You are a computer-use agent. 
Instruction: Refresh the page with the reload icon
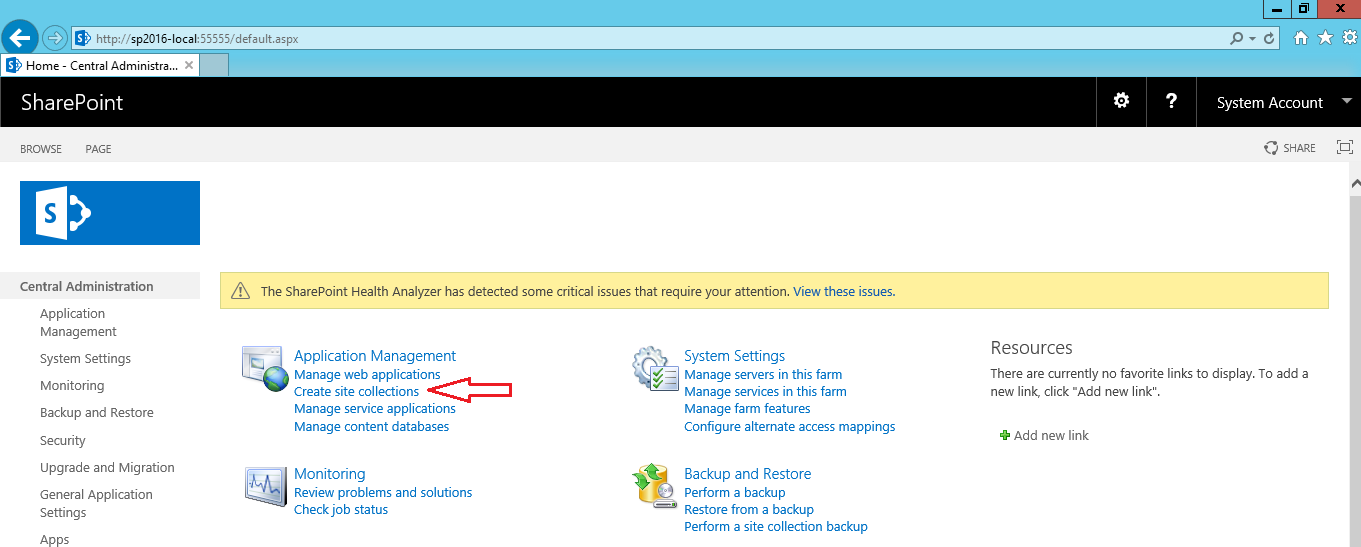[x=1270, y=39]
